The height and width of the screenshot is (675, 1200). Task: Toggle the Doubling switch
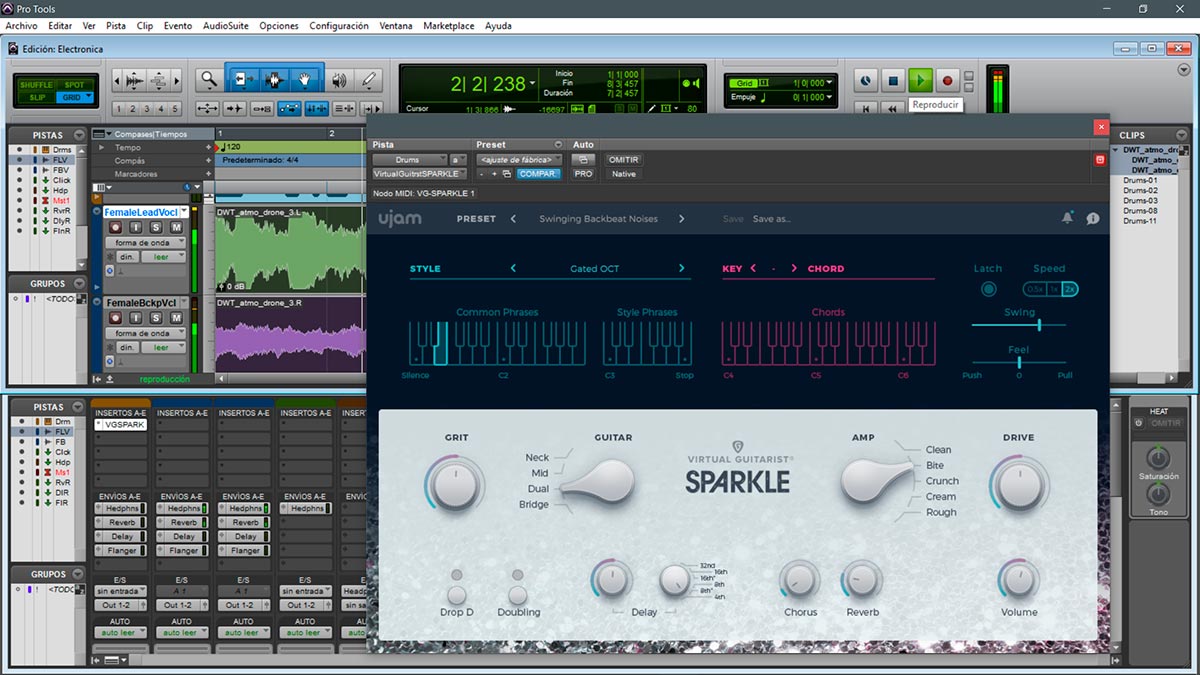pyautogui.click(x=517, y=594)
